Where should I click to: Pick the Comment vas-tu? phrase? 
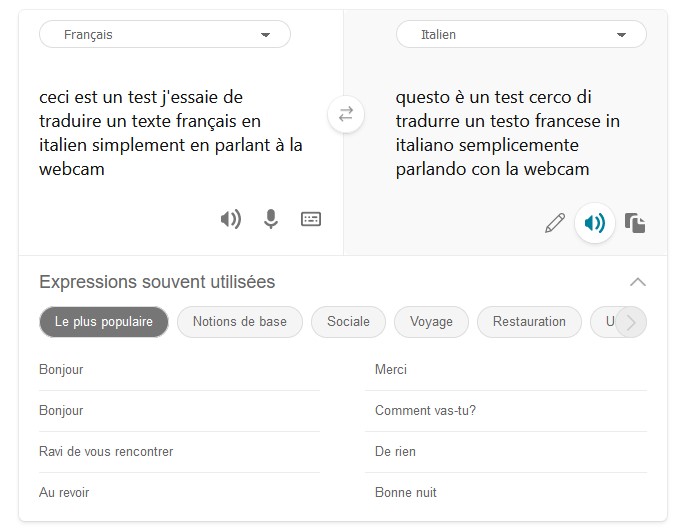click(425, 411)
